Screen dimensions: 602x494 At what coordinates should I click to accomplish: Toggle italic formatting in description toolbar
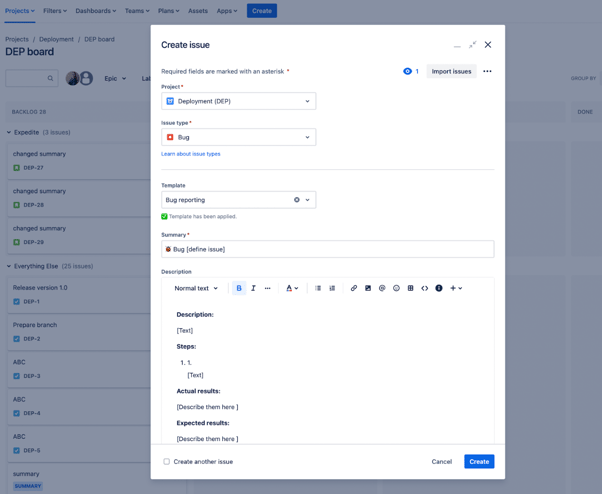(x=253, y=288)
